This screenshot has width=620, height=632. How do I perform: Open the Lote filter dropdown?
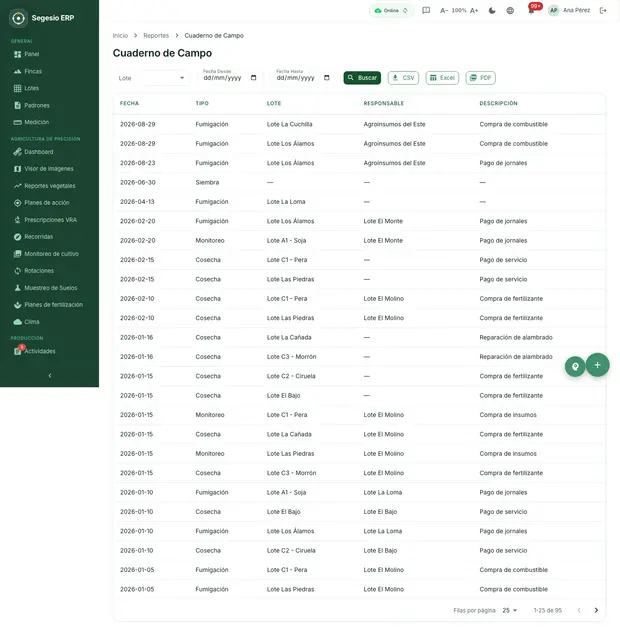tap(152, 78)
